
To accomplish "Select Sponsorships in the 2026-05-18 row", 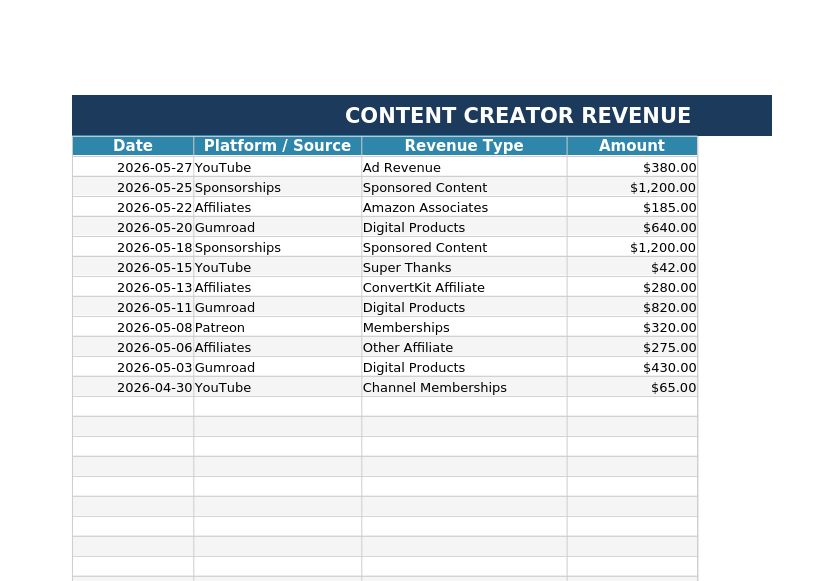I will point(277,248).
